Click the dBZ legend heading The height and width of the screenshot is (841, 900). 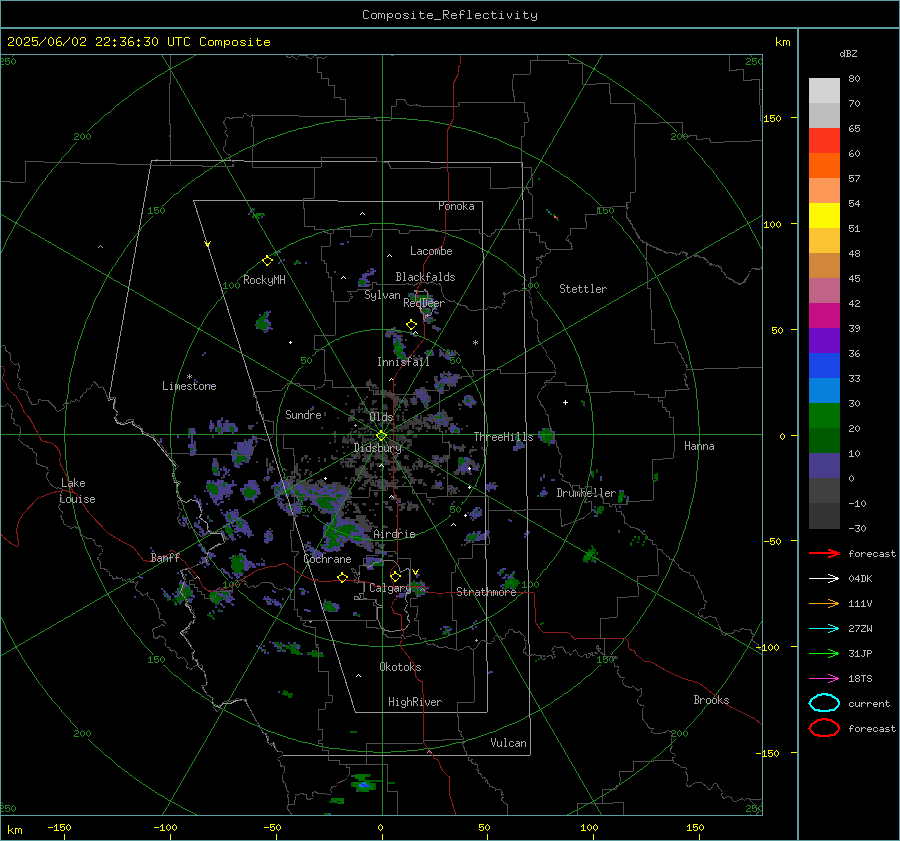point(848,53)
